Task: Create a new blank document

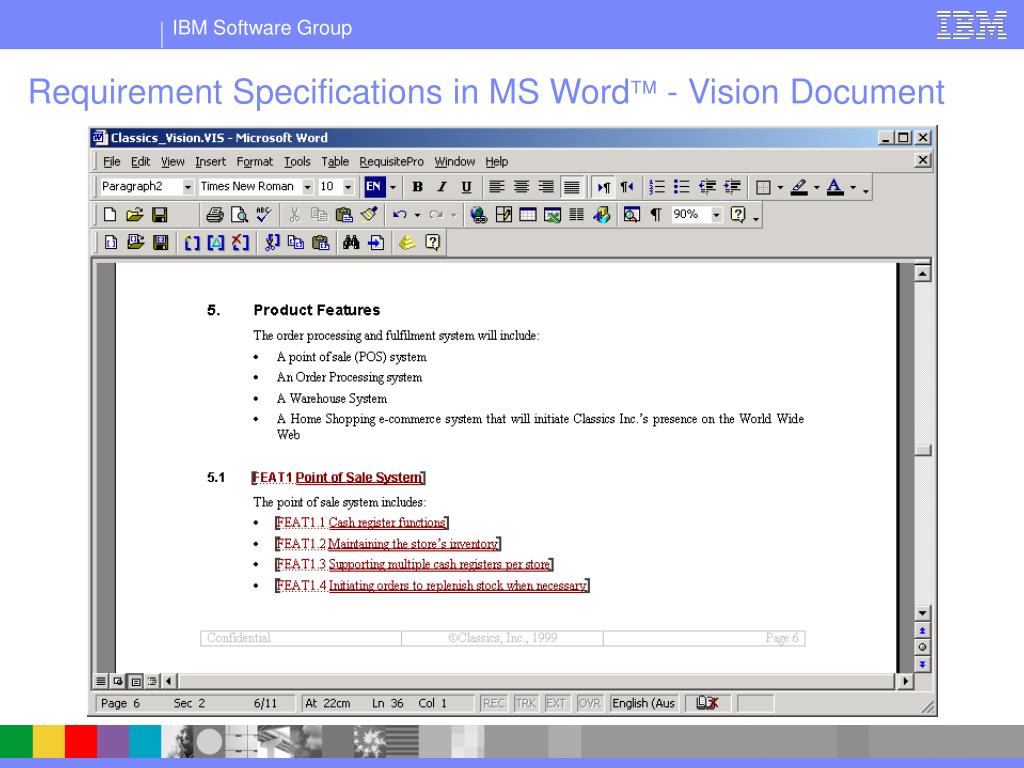Action: 110,215
